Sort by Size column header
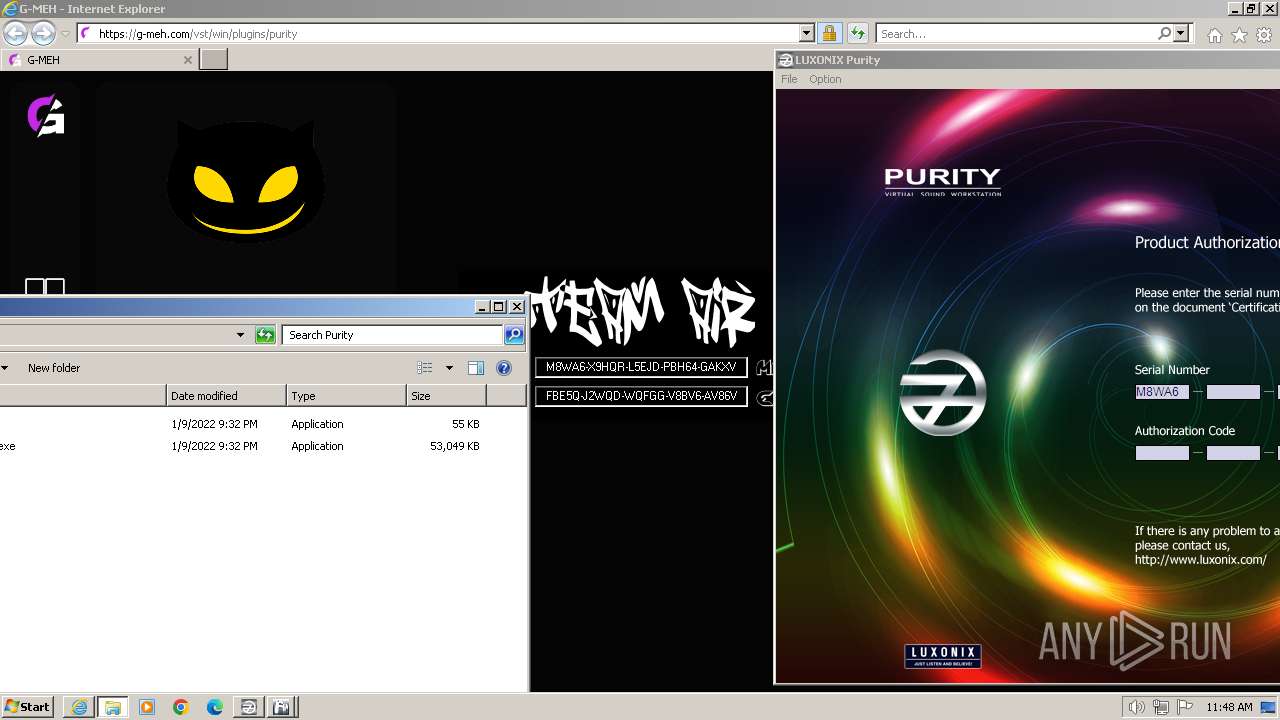 point(446,396)
